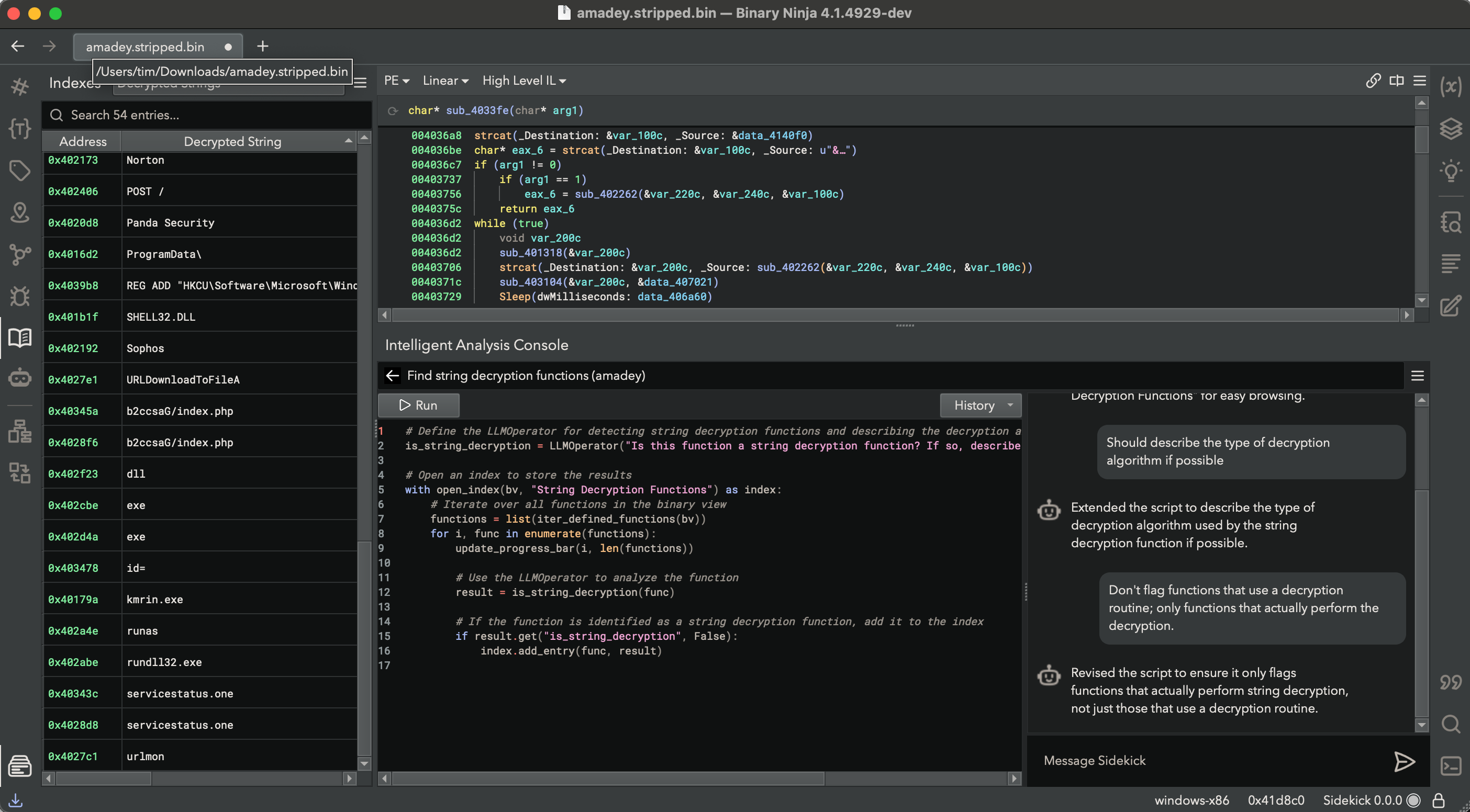Open the Variables (x) right sidebar icon
This screenshot has height=812, width=1470.
pyautogui.click(x=1450, y=87)
